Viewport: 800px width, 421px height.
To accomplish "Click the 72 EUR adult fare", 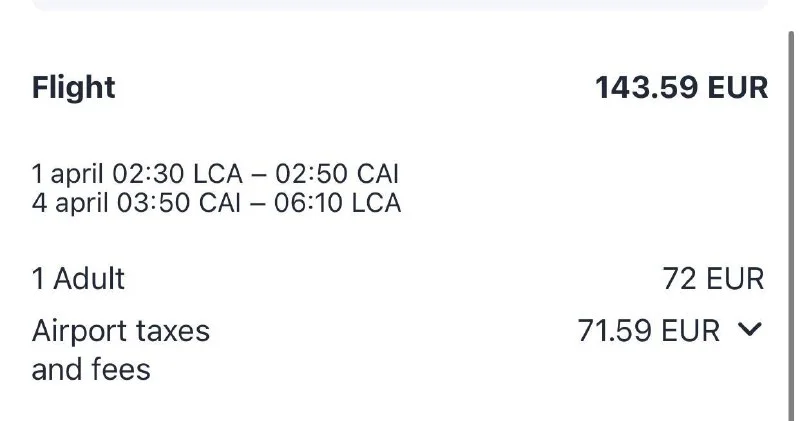I will point(713,279).
